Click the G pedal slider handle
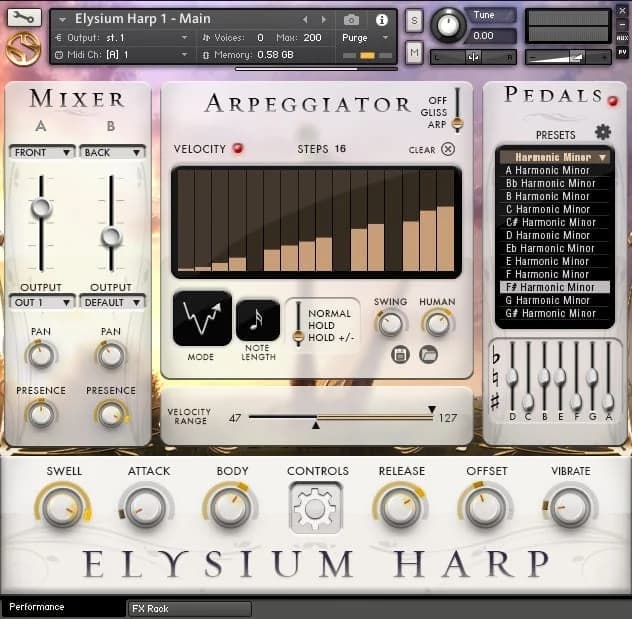The height and width of the screenshot is (619, 632). [592, 376]
